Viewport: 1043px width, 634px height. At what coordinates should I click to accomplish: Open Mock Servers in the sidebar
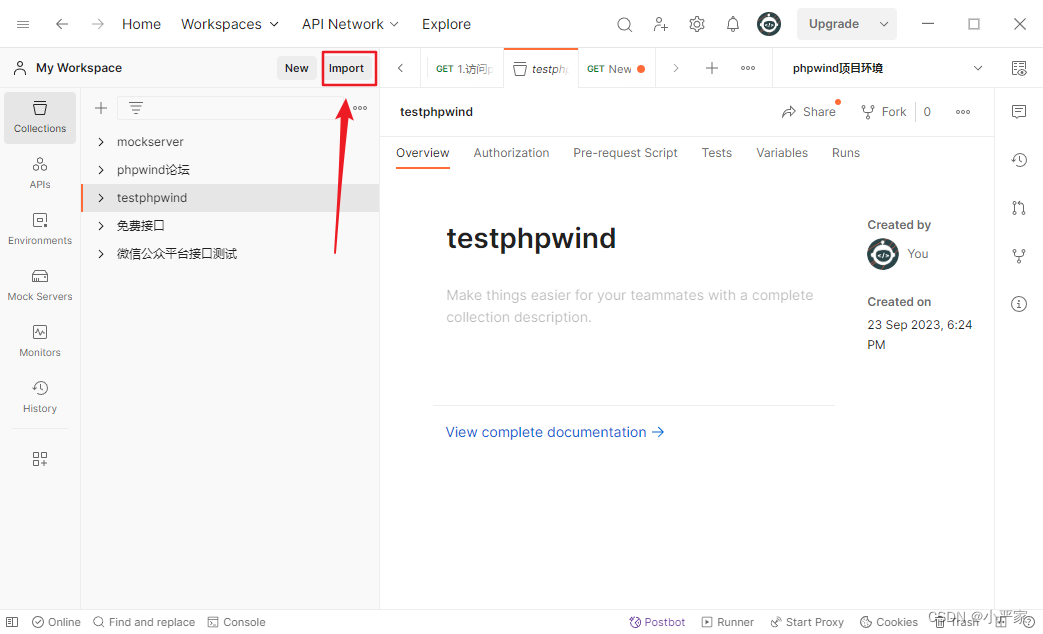[x=40, y=285]
